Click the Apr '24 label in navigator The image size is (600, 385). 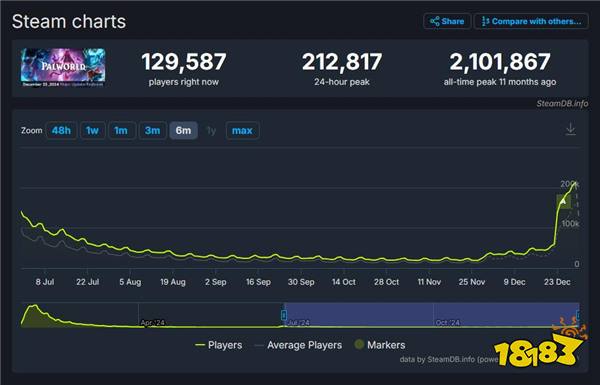(152, 323)
